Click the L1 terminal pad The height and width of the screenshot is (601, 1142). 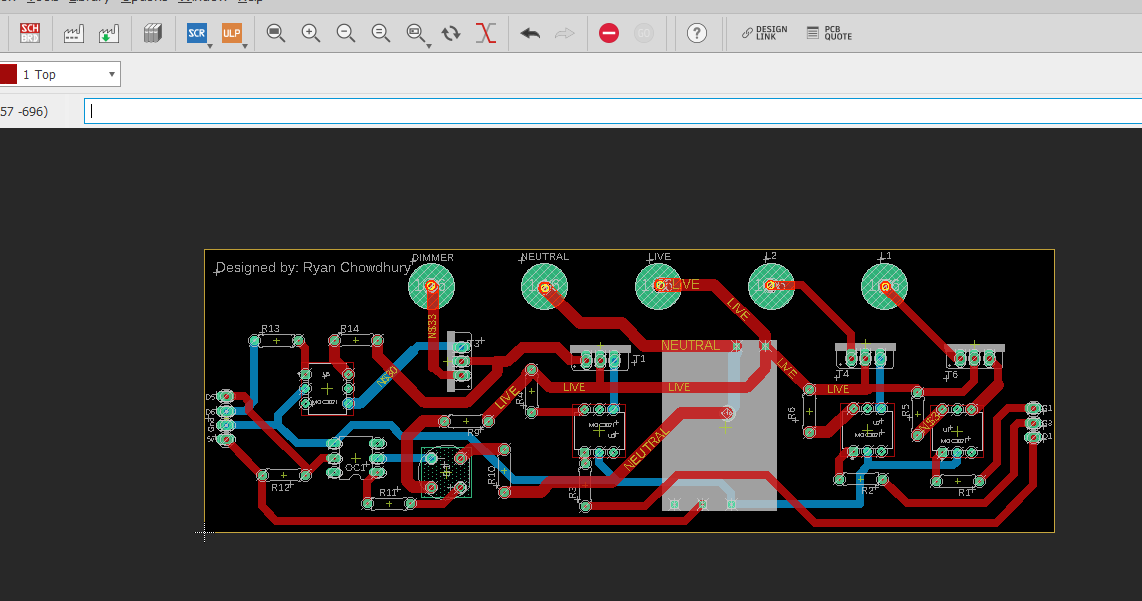[885, 286]
